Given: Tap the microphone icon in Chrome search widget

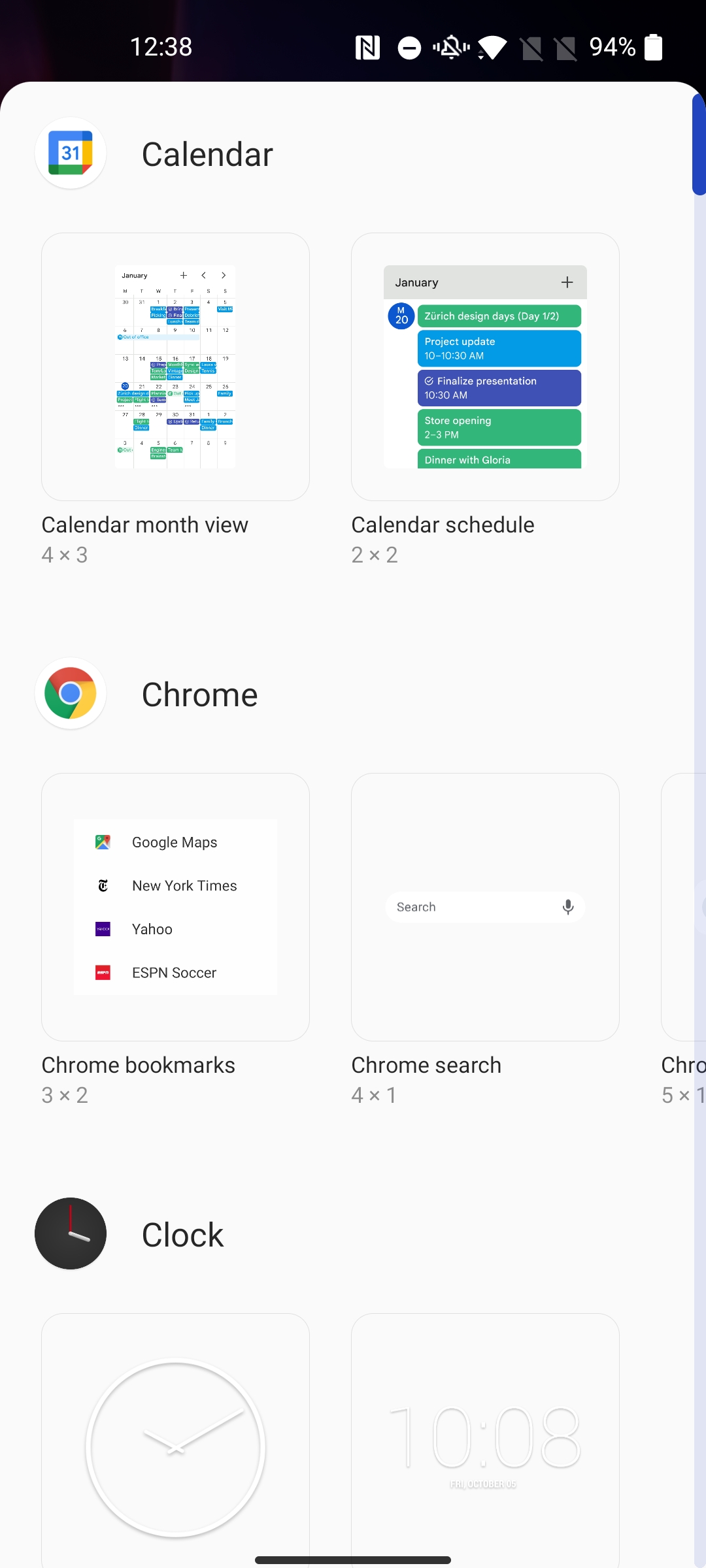Looking at the screenshot, I should coord(568,907).
